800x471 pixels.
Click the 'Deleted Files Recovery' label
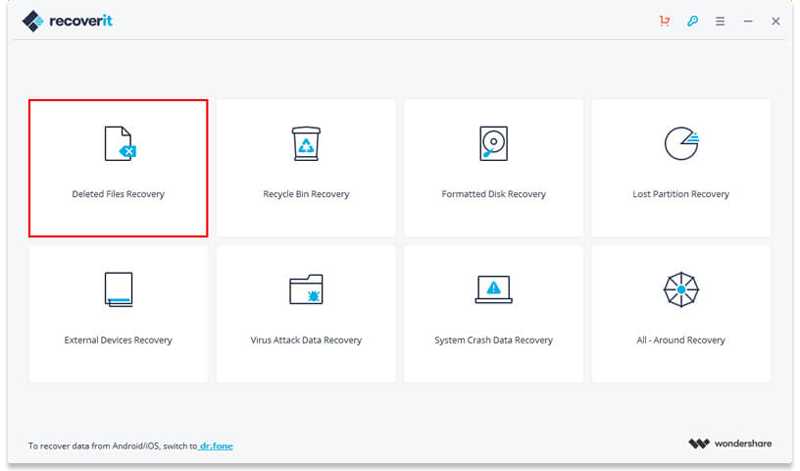click(118, 194)
